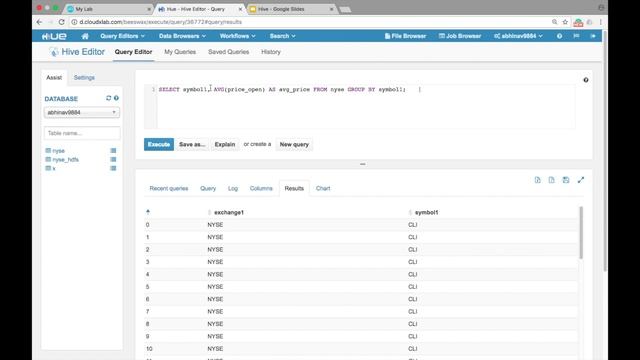Click the save results icon
The image size is (640, 360).
click(566, 180)
